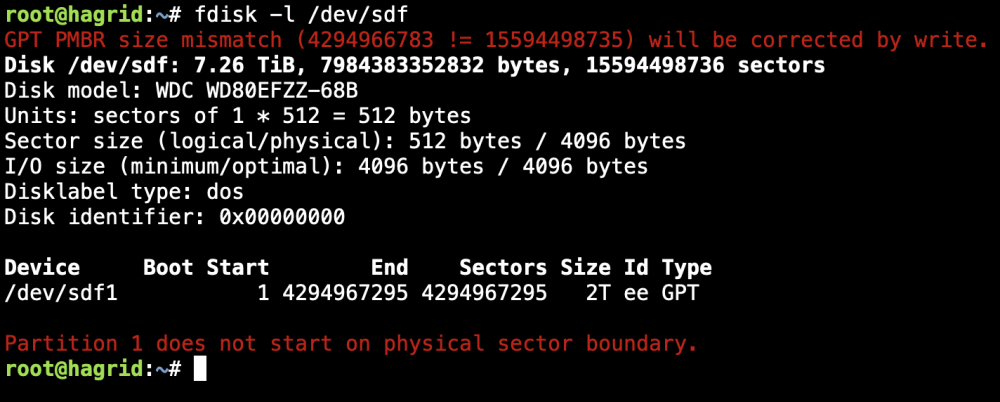The width and height of the screenshot is (1000, 402).
Task: Click the Sector size logical/physical line
Action: (345, 141)
